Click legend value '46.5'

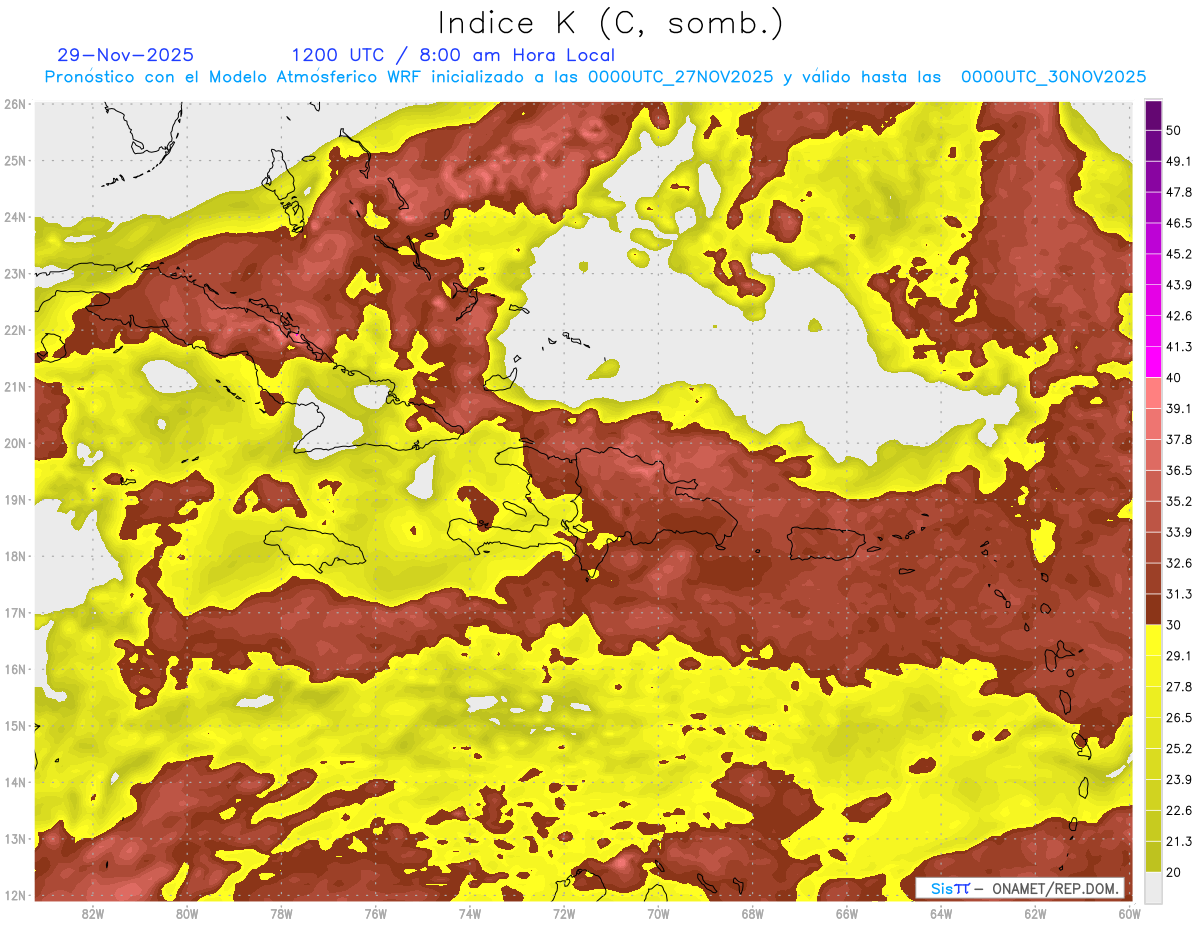[x=1178, y=223]
